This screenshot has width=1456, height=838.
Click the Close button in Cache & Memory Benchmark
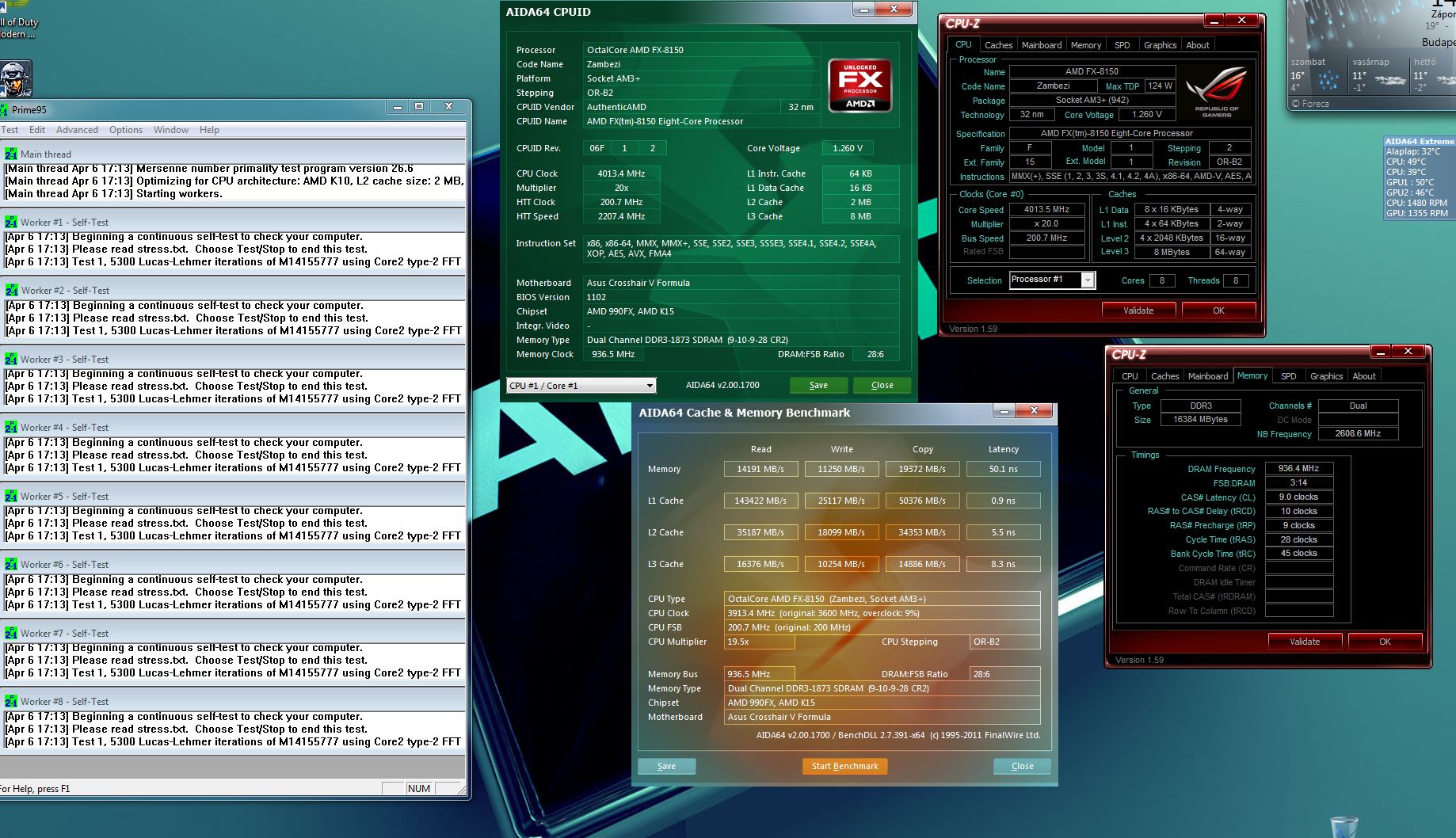pos(1022,767)
